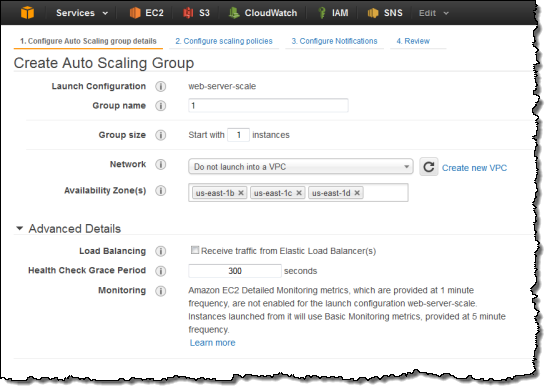Open the Edit toolbar menu
Image resolution: width=550 pixels, height=391 pixels.
434,13
